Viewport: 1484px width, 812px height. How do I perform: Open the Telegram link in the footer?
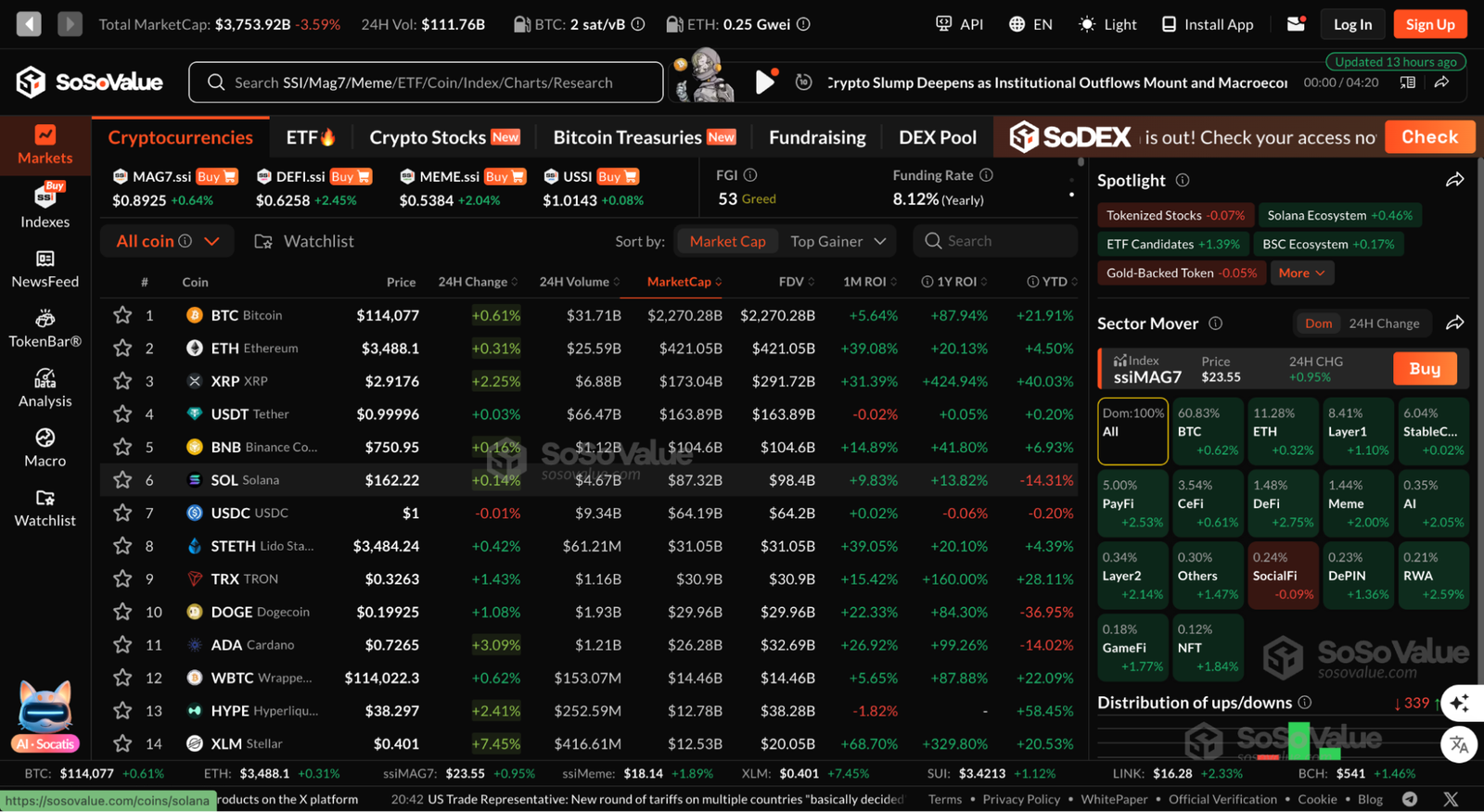tap(1410, 799)
